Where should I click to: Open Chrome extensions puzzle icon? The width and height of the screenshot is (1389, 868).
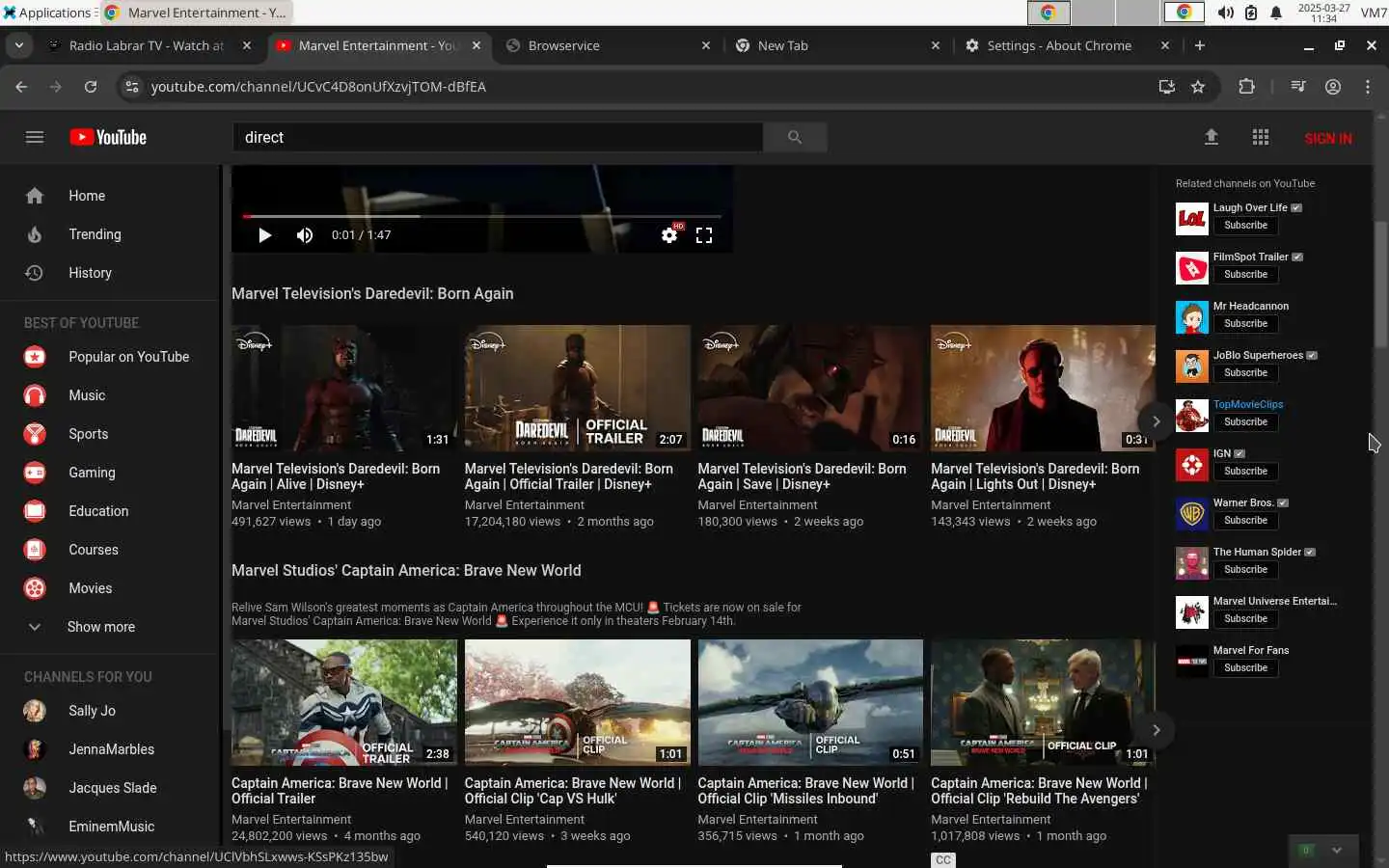[x=1246, y=87]
